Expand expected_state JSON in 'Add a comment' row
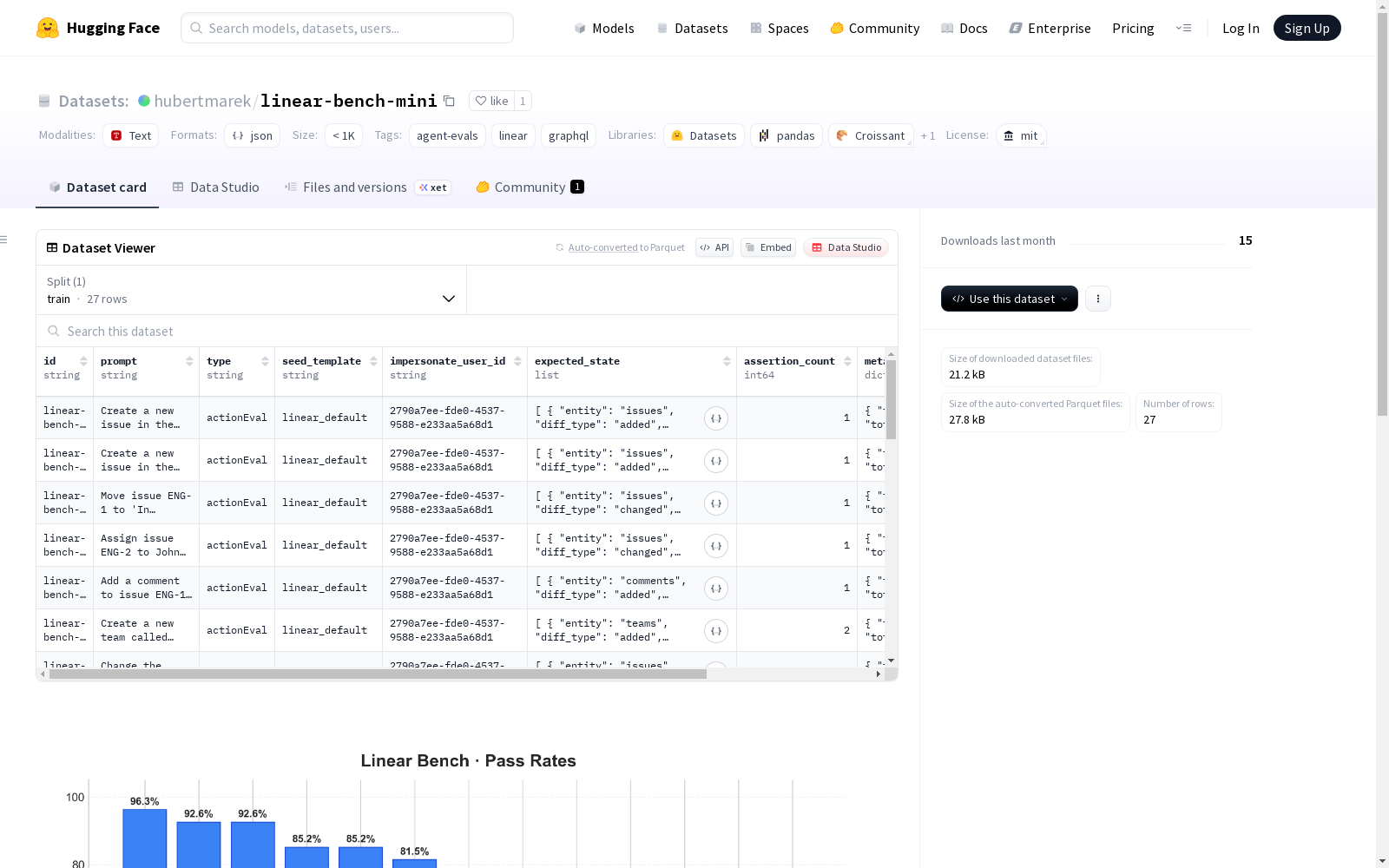1389x868 pixels. click(x=716, y=589)
